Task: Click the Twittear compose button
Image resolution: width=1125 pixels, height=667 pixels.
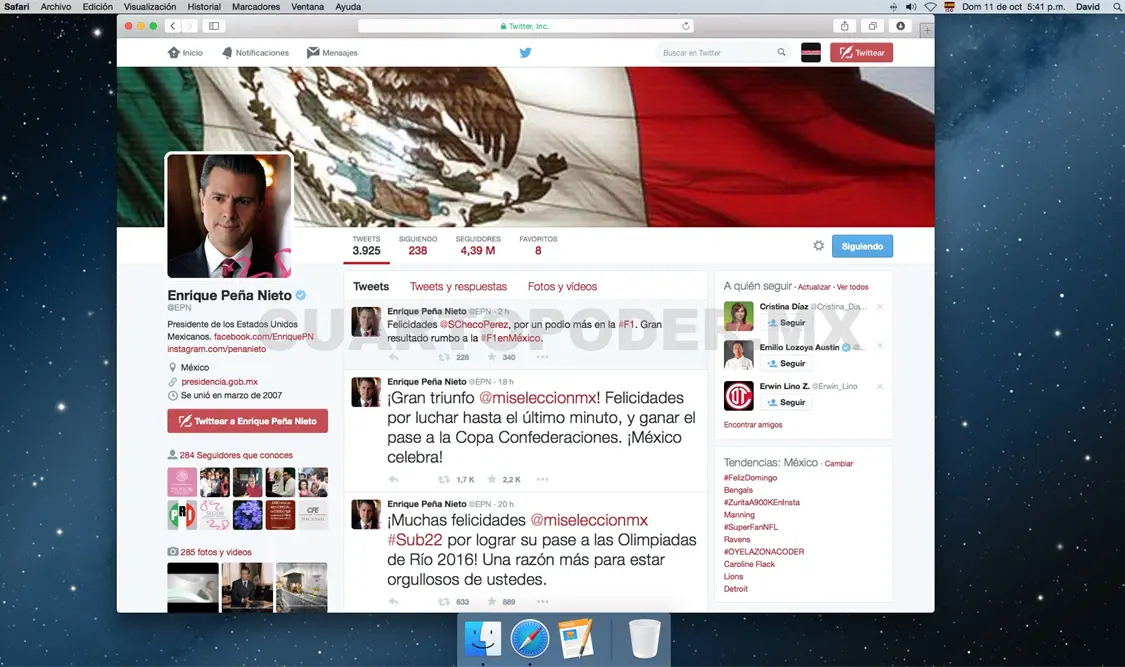Action: 862,52
